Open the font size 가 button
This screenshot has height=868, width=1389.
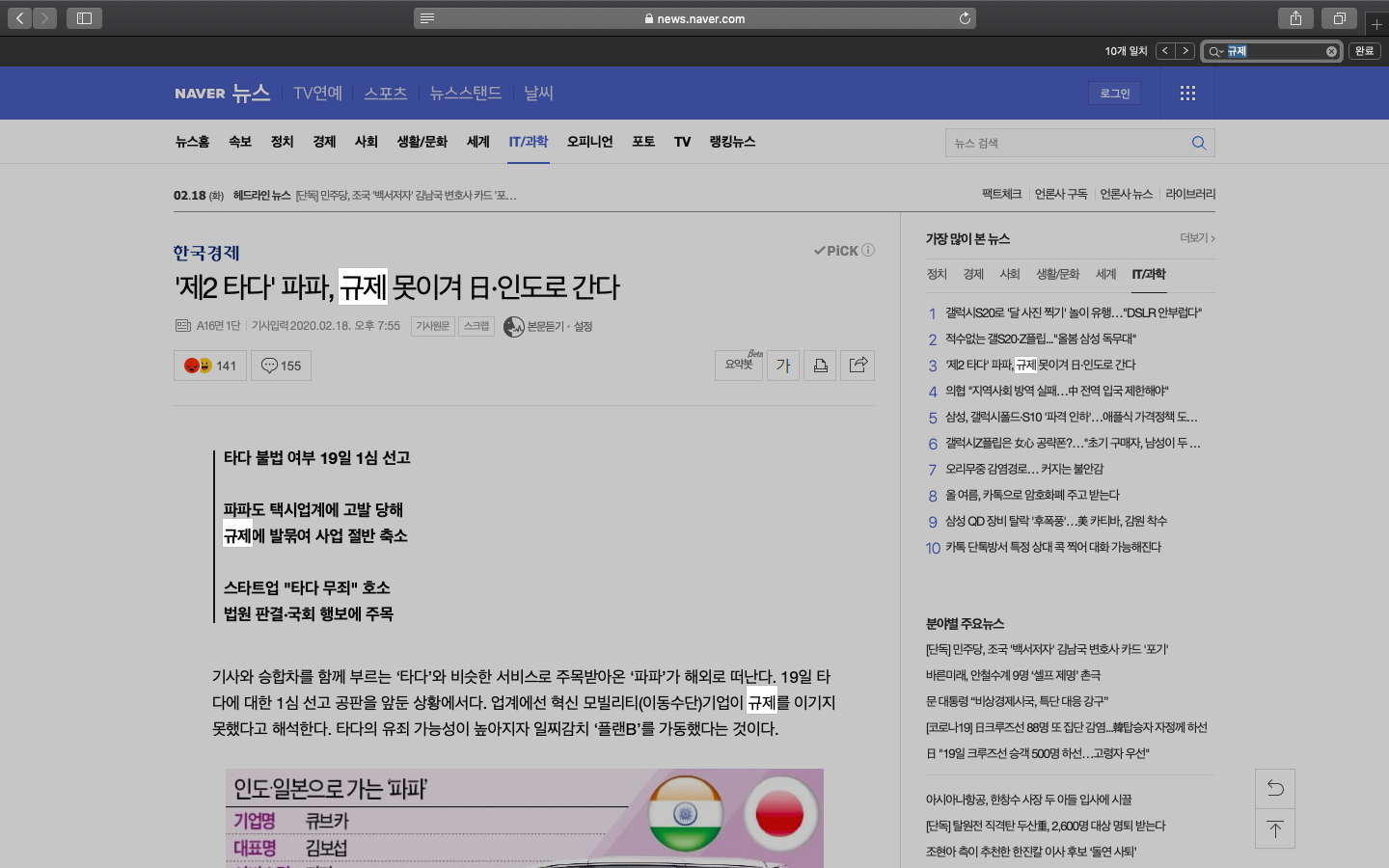pyautogui.click(x=783, y=365)
